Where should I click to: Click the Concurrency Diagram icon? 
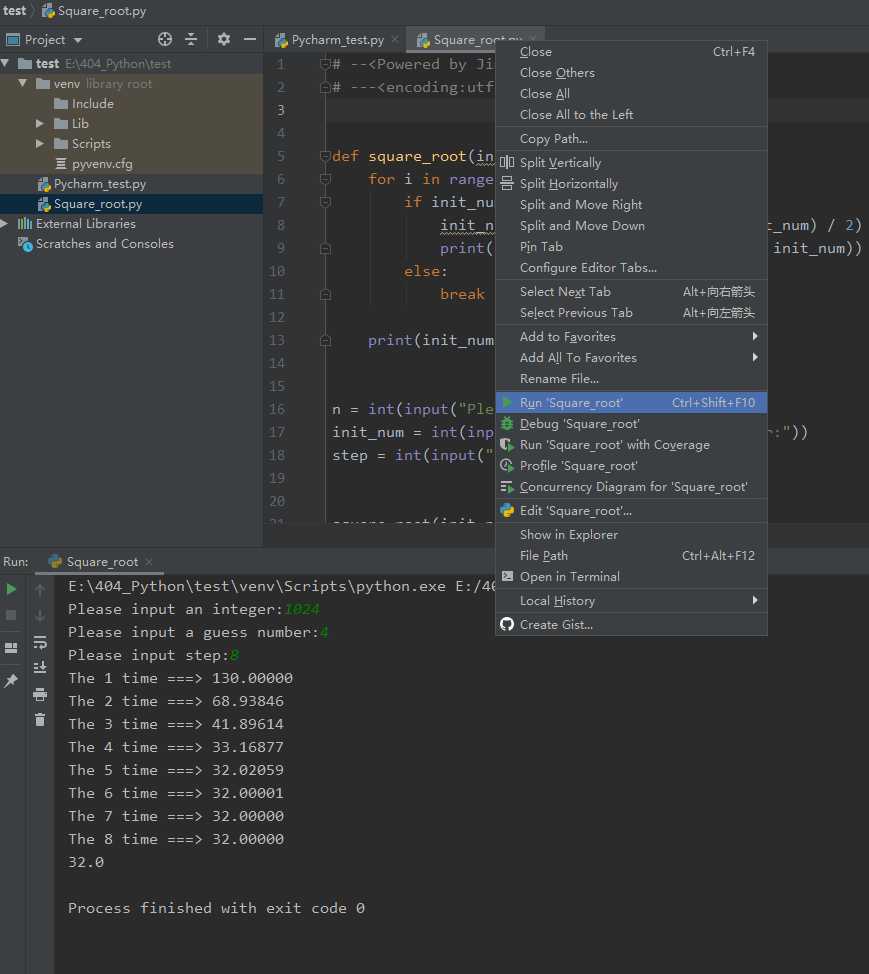tap(507, 487)
